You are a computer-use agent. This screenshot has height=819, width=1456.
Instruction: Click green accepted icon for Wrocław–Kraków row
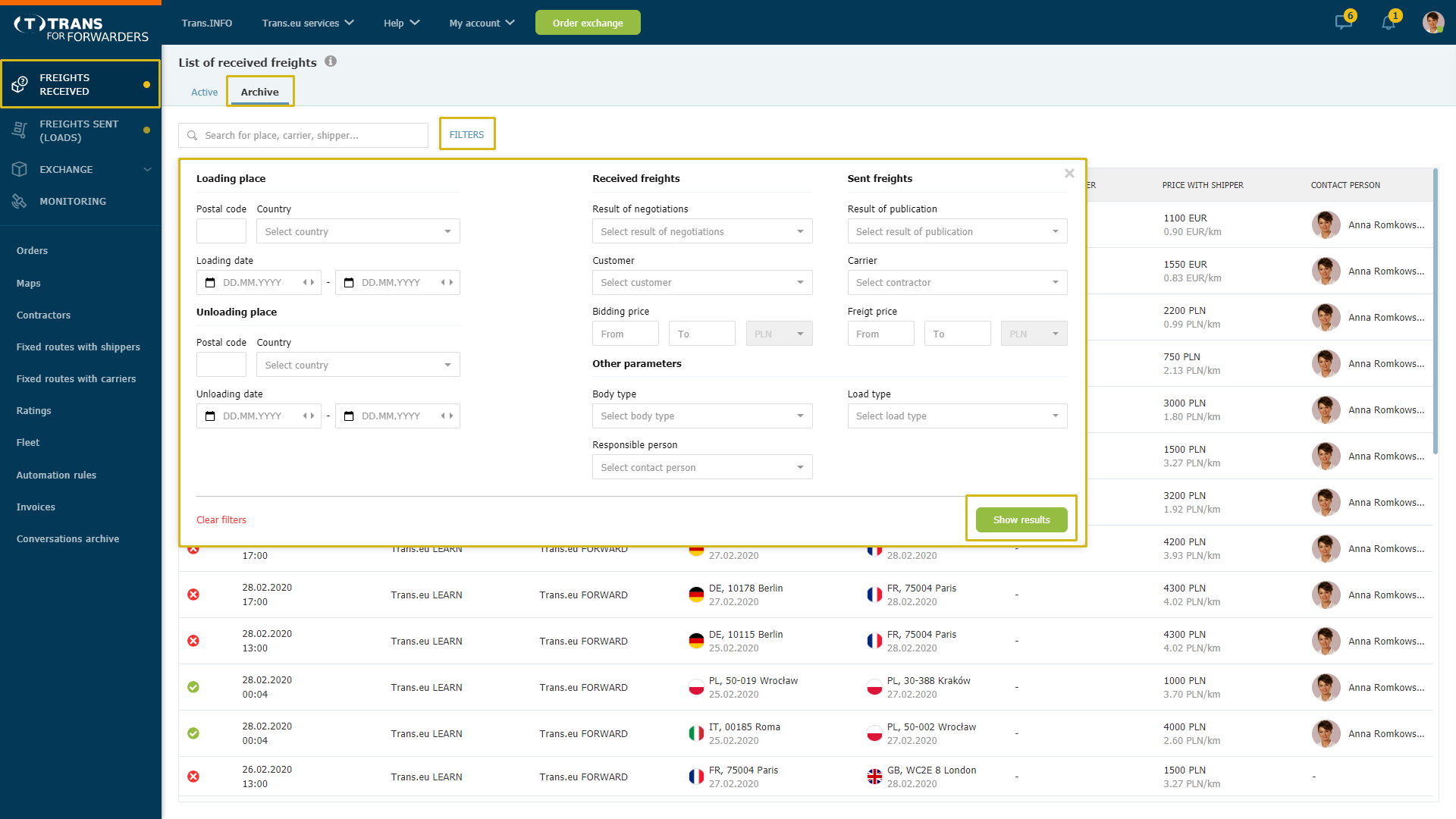pyautogui.click(x=193, y=687)
